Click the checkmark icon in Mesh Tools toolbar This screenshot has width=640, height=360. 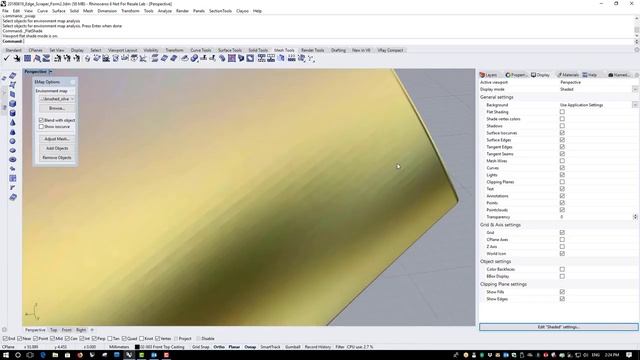point(6,58)
